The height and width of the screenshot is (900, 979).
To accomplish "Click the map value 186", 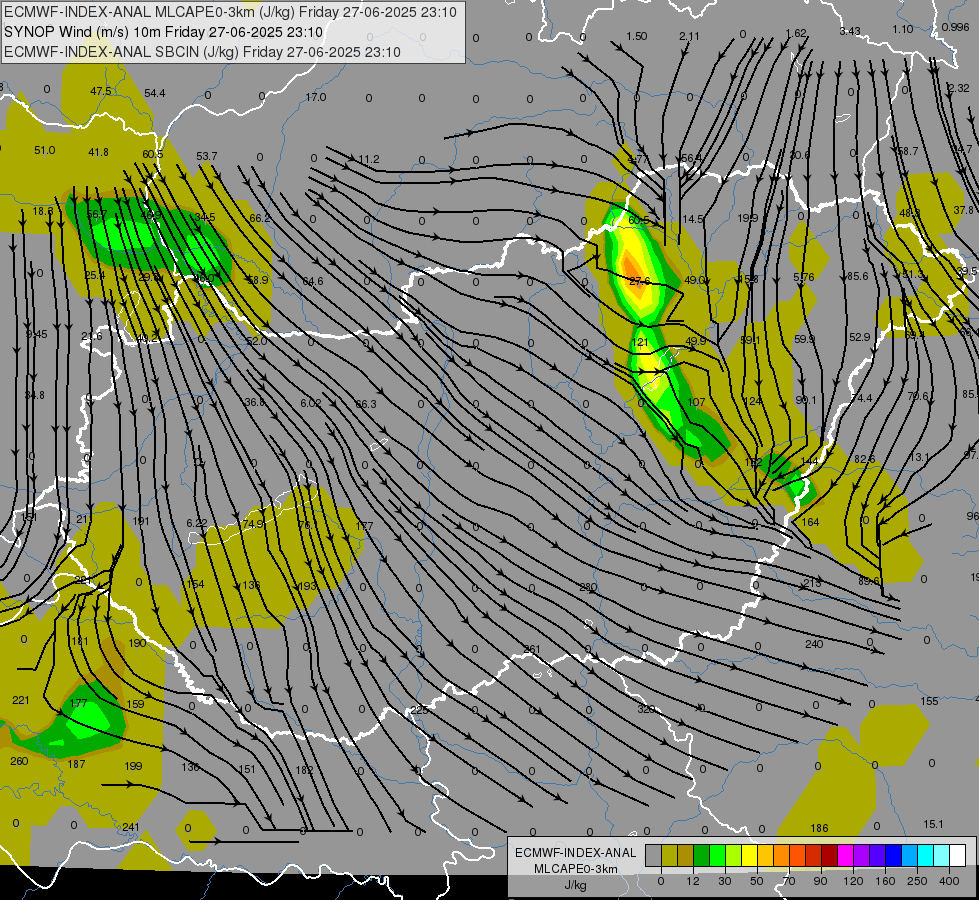I will (x=819, y=828).
